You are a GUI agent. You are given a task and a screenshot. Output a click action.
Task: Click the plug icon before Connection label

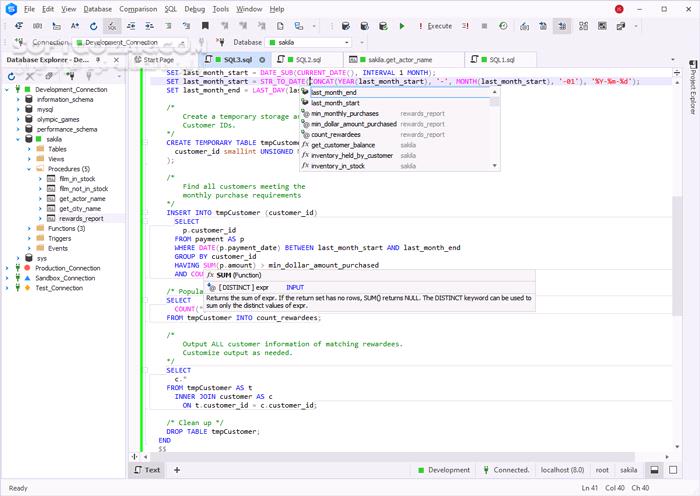[19, 42]
